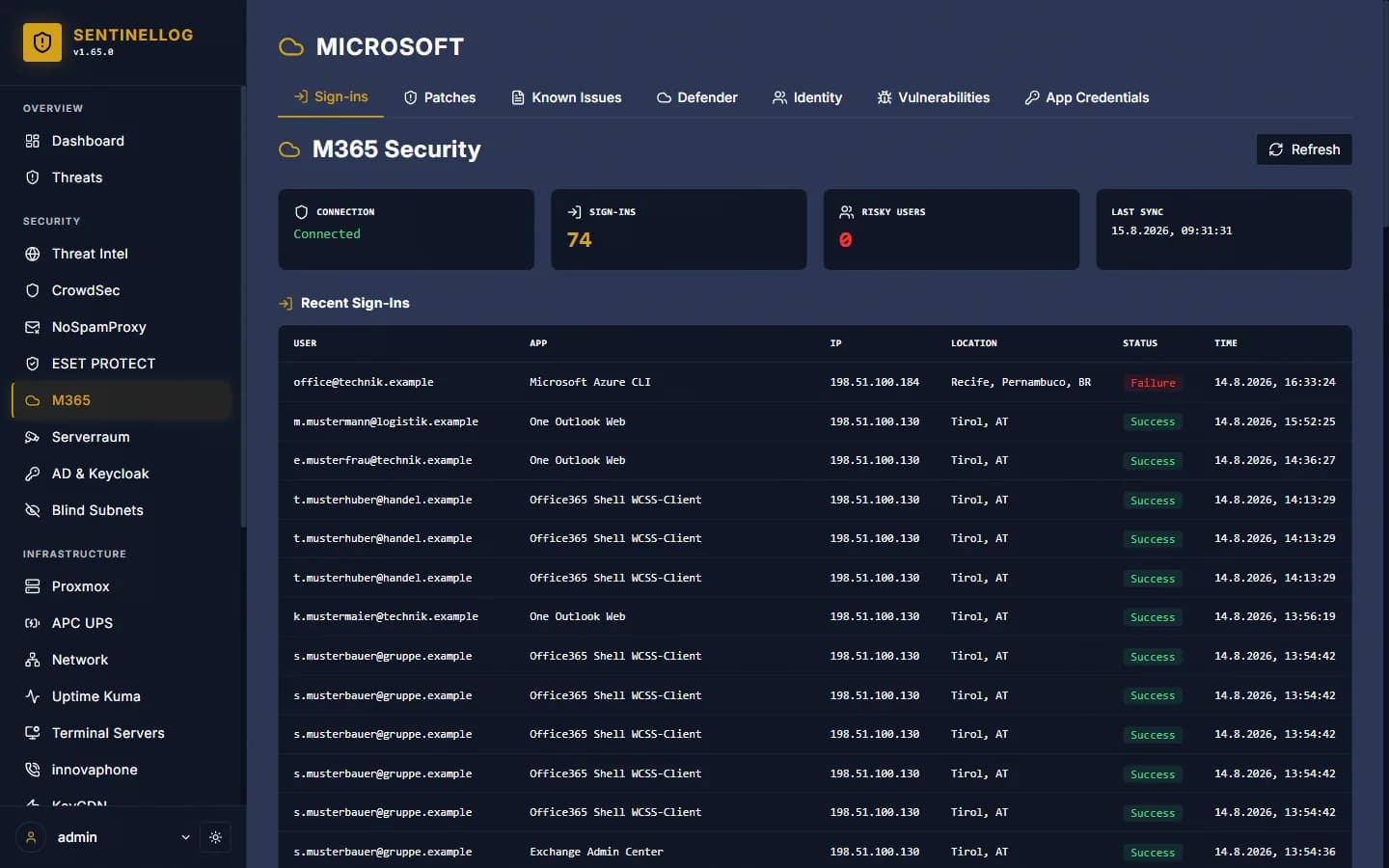Viewport: 1389px width, 868px height.
Task: Click the Connection shield icon on card
Action: (x=301, y=212)
